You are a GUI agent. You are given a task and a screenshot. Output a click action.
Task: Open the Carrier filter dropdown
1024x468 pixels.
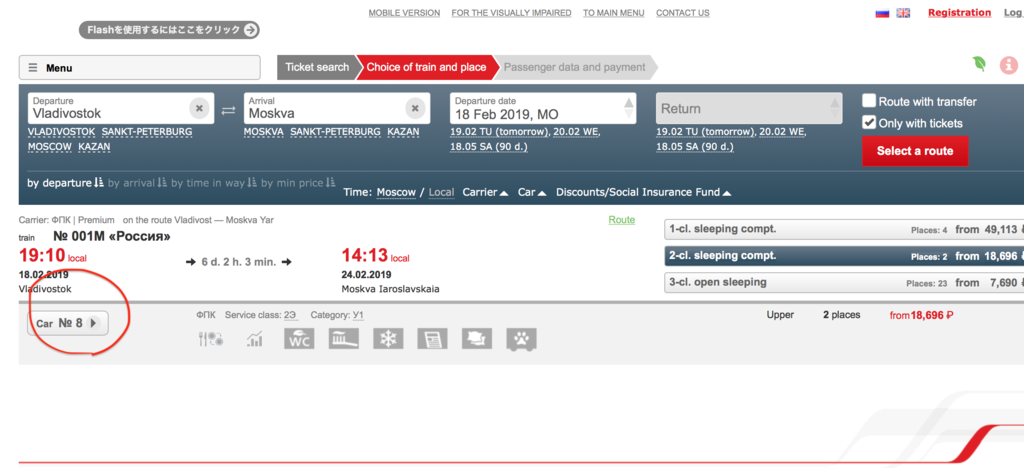(485, 192)
